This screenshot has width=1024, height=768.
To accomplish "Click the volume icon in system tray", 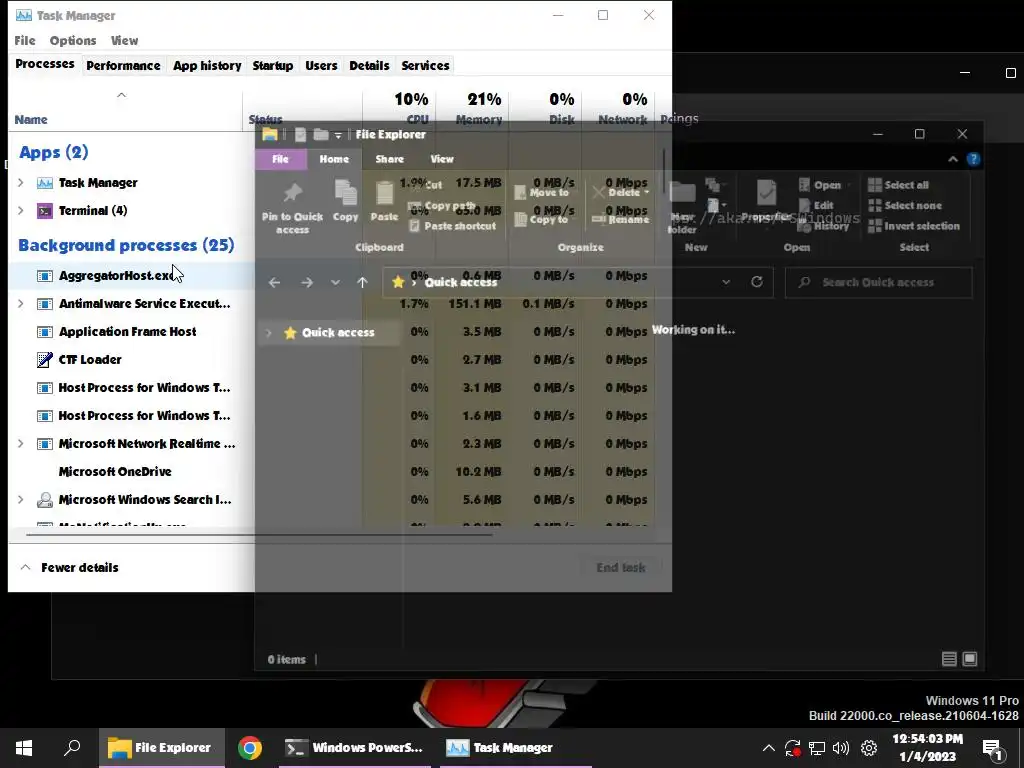I will (x=841, y=748).
